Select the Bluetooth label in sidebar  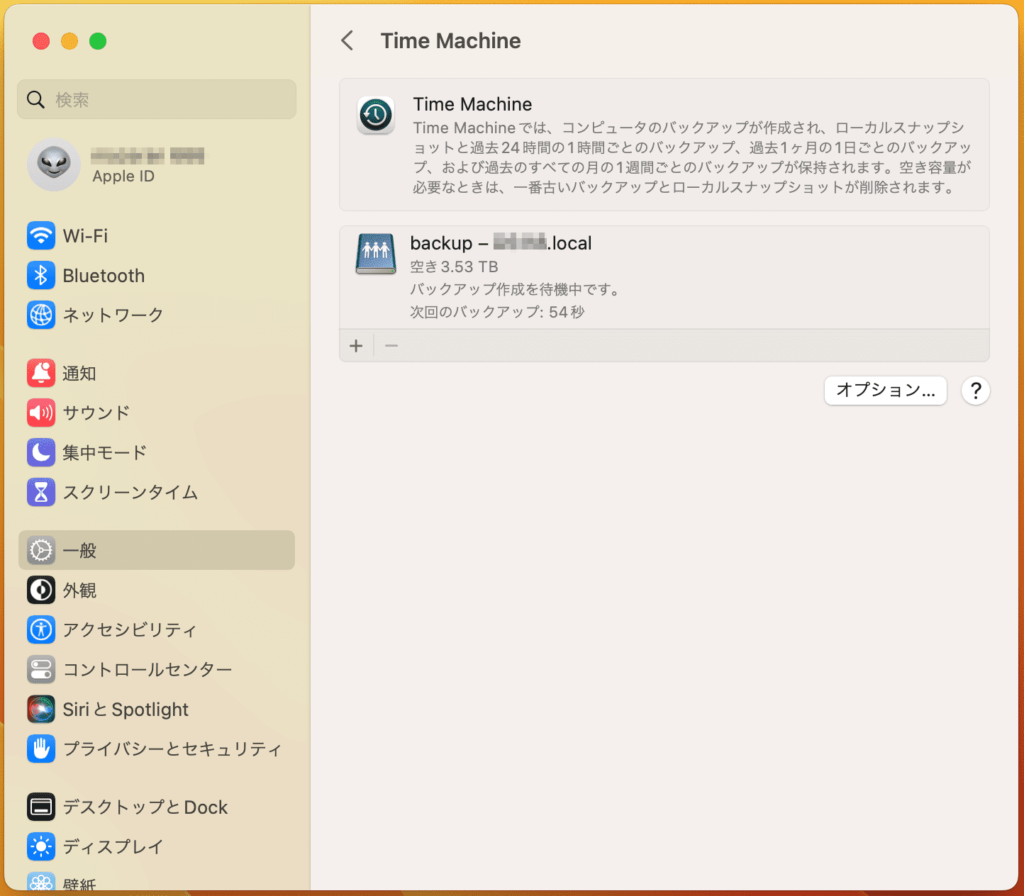104,276
